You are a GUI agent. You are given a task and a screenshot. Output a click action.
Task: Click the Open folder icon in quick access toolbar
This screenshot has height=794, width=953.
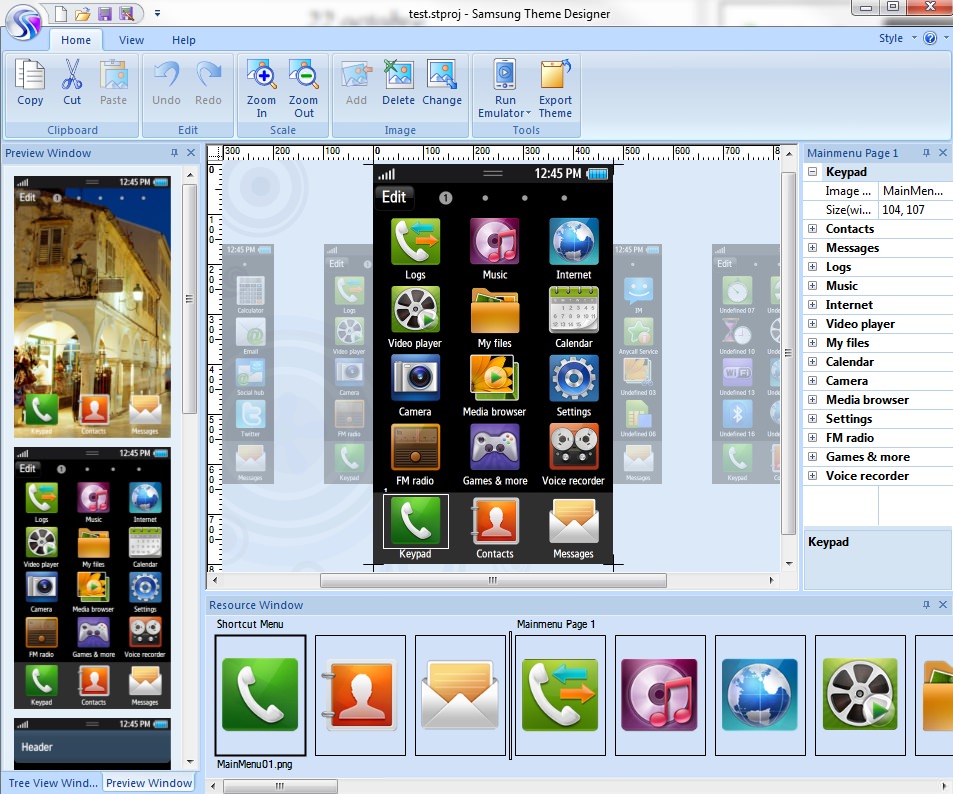(82, 13)
